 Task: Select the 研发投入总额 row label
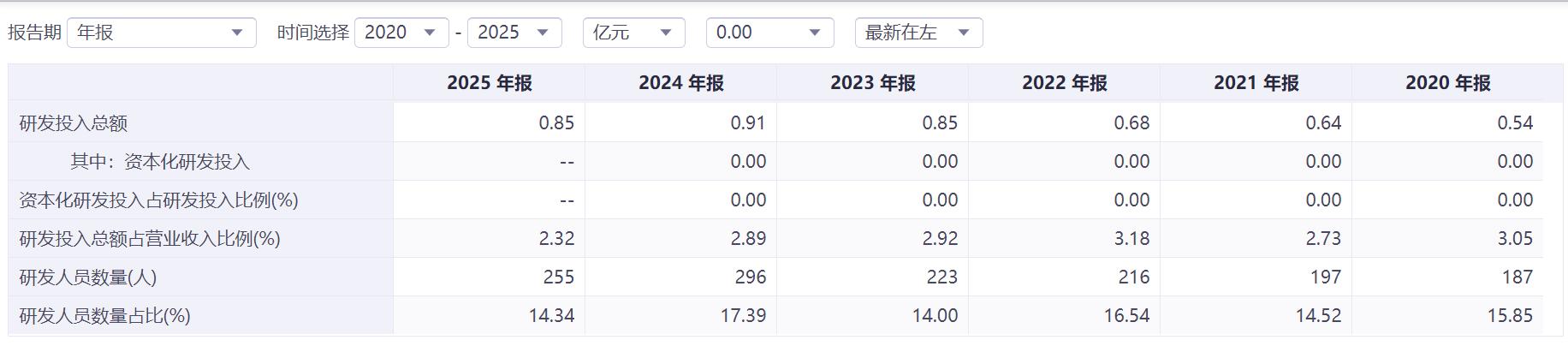74,123
